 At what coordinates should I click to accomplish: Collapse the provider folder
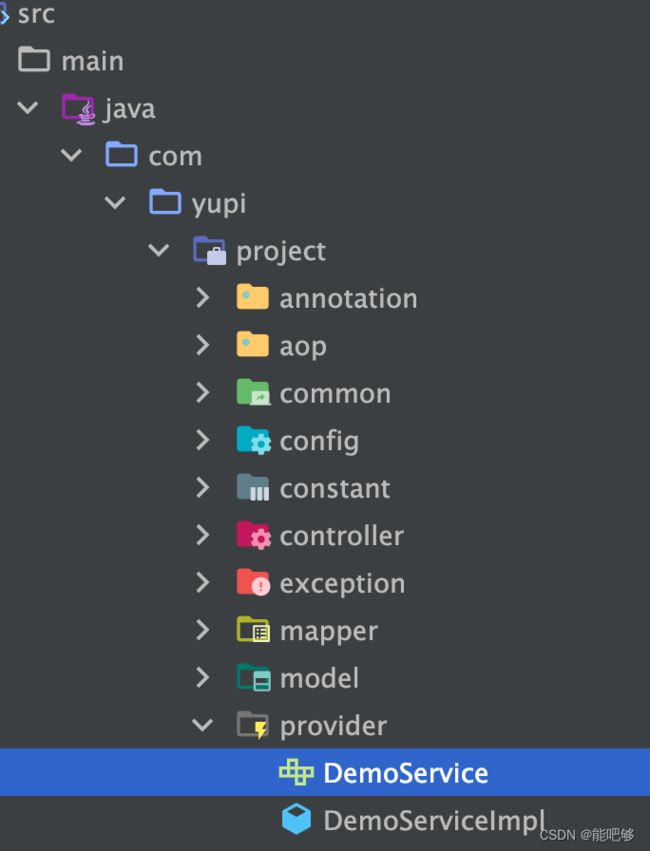click(x=202, y=725)
